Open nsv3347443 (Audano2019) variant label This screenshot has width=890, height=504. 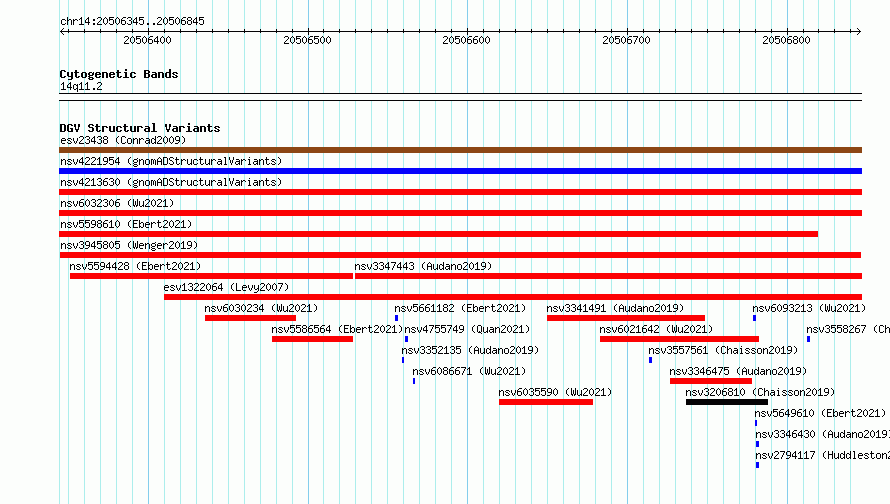(423, 266)
